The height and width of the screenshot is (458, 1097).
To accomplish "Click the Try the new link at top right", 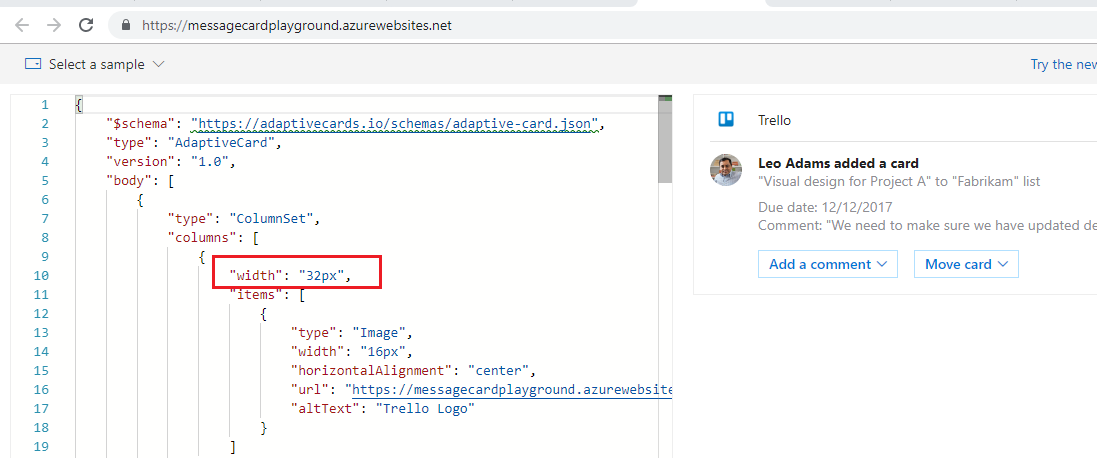I will click(x=1063, y=64).
